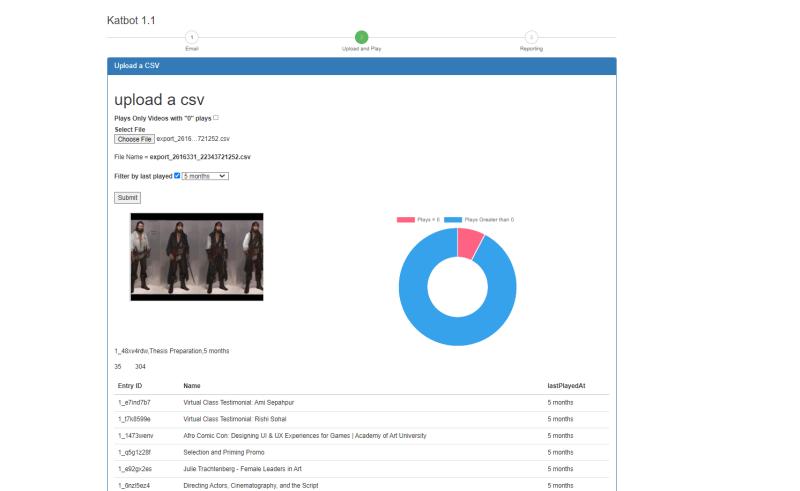Click the 'lastPlayedAt' column header
This screenshot has height=491, width=800.
tap(565, 385)
